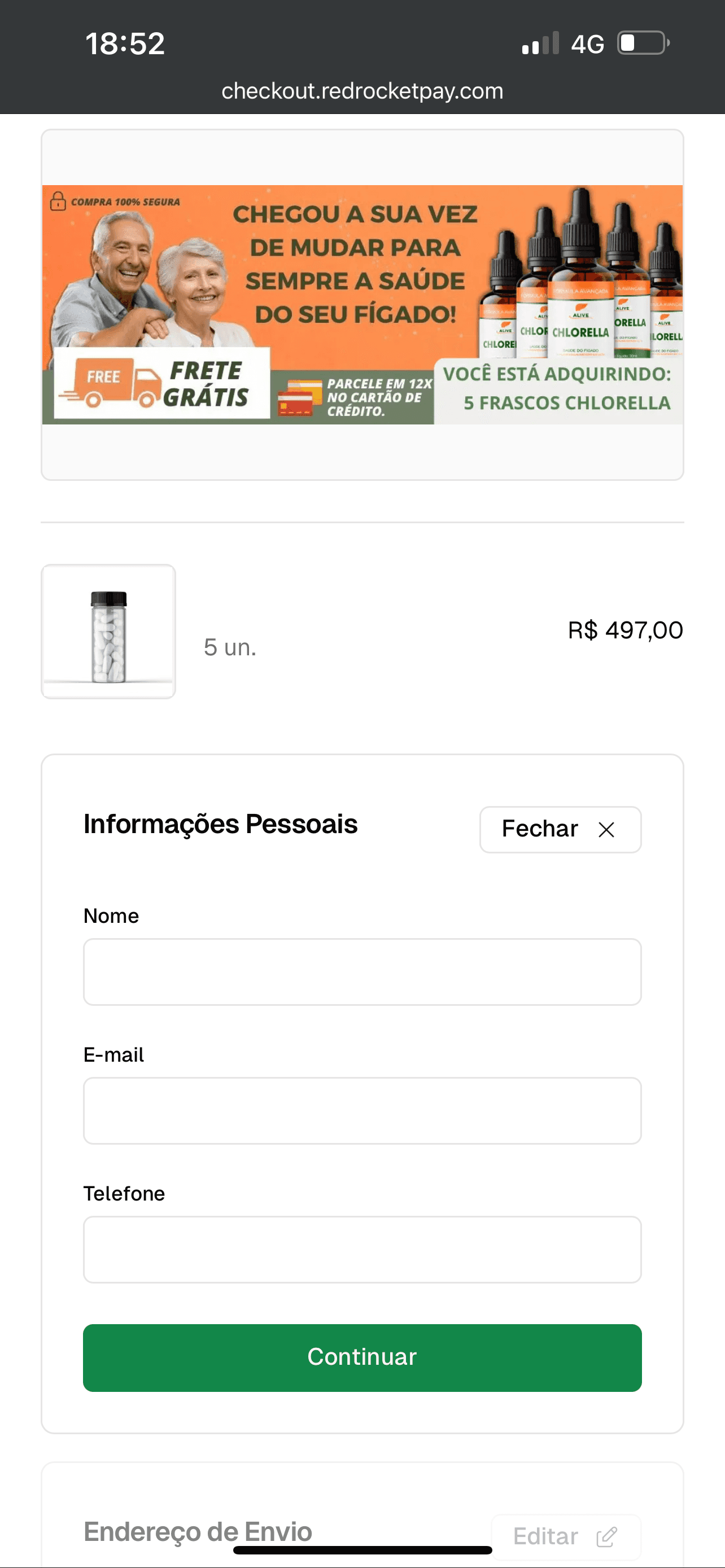The image size is (725, 1568).
Task: Tap the home indicator bar at bottom
Action: pos(362,1550)
